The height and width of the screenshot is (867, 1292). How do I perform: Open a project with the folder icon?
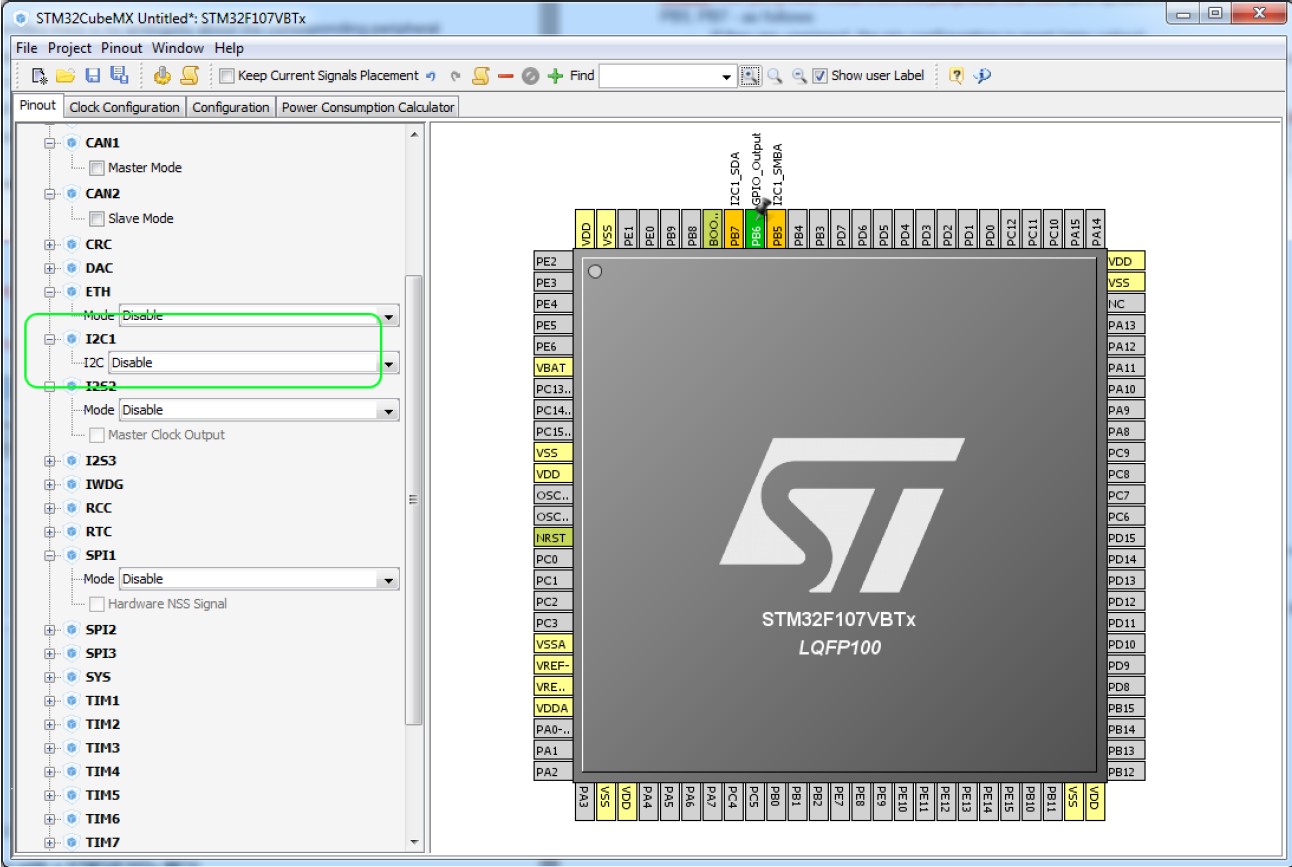pos(66,76)
